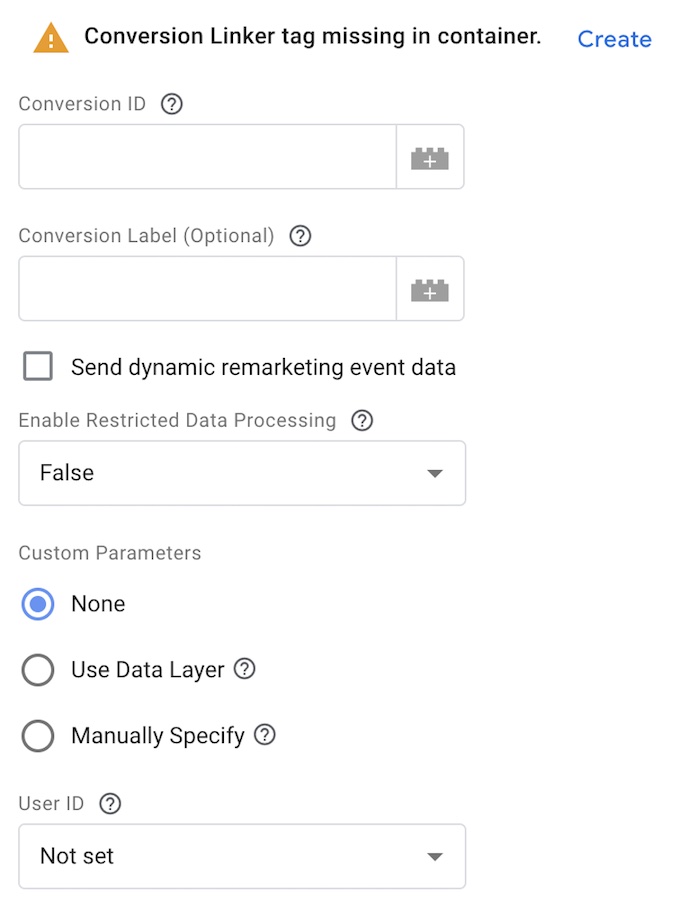Screen dimensions: 679x900
Task: Expand the User ID dropdown showing Not set
Action: tap(241, 856)
